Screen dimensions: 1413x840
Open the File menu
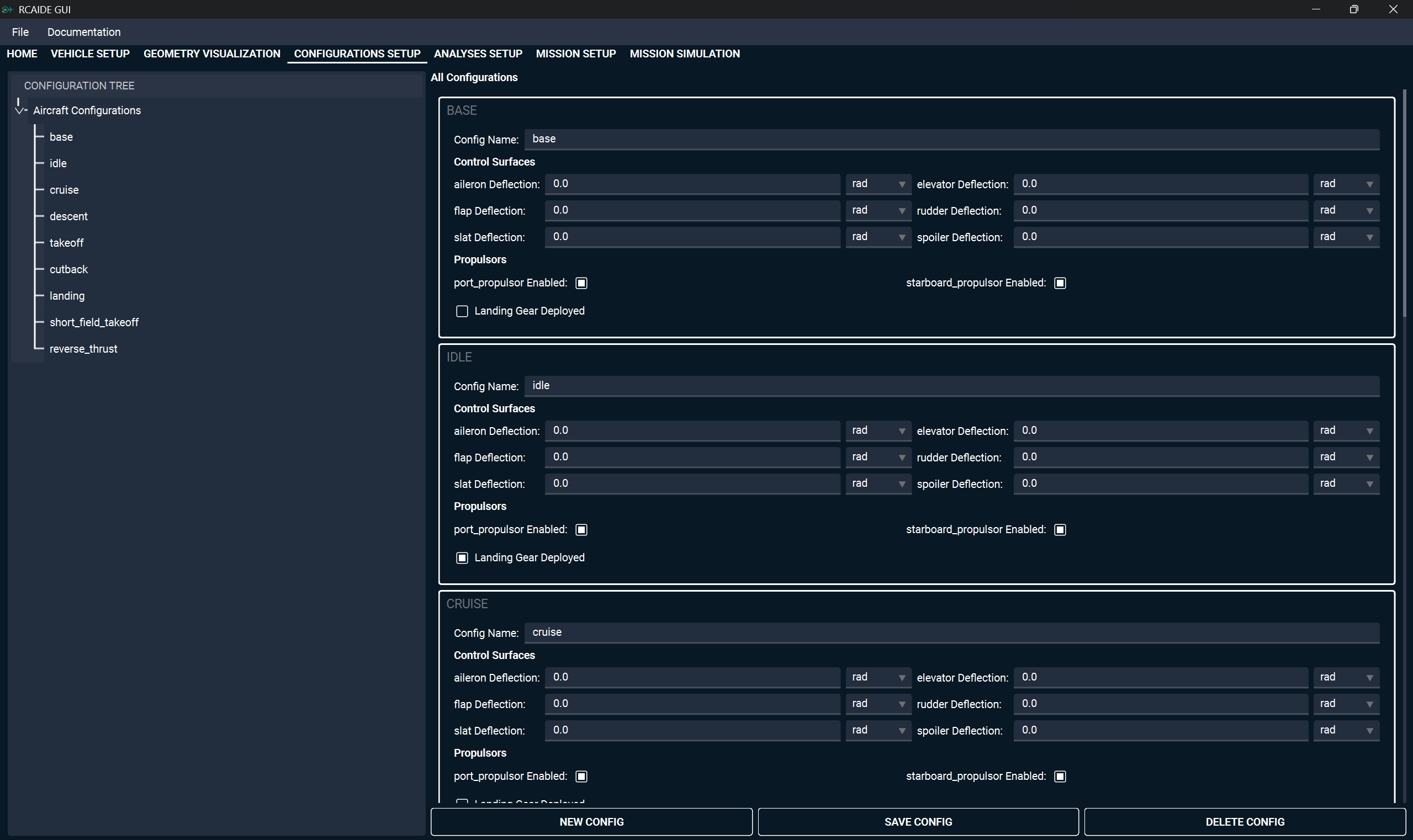pyautogui.click(x=20, y=32)
